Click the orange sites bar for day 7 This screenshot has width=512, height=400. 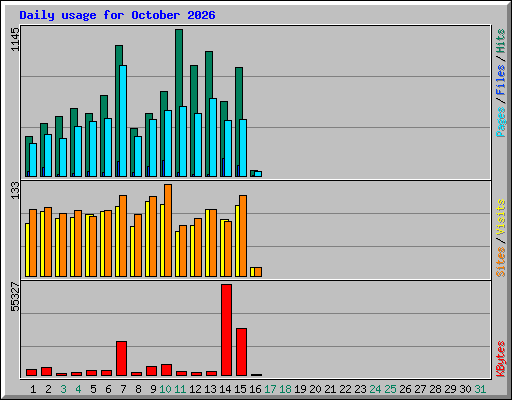123,236
